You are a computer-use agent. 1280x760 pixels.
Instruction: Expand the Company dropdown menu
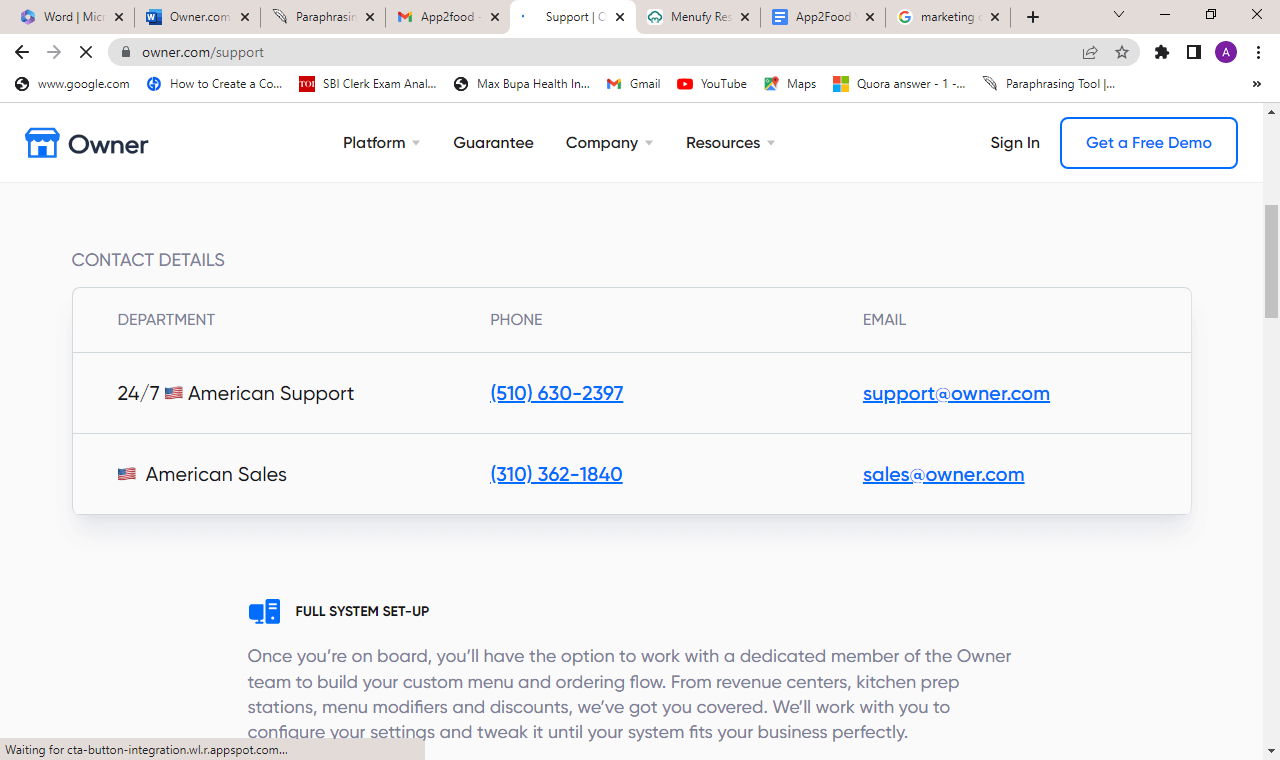pos(609,143)
